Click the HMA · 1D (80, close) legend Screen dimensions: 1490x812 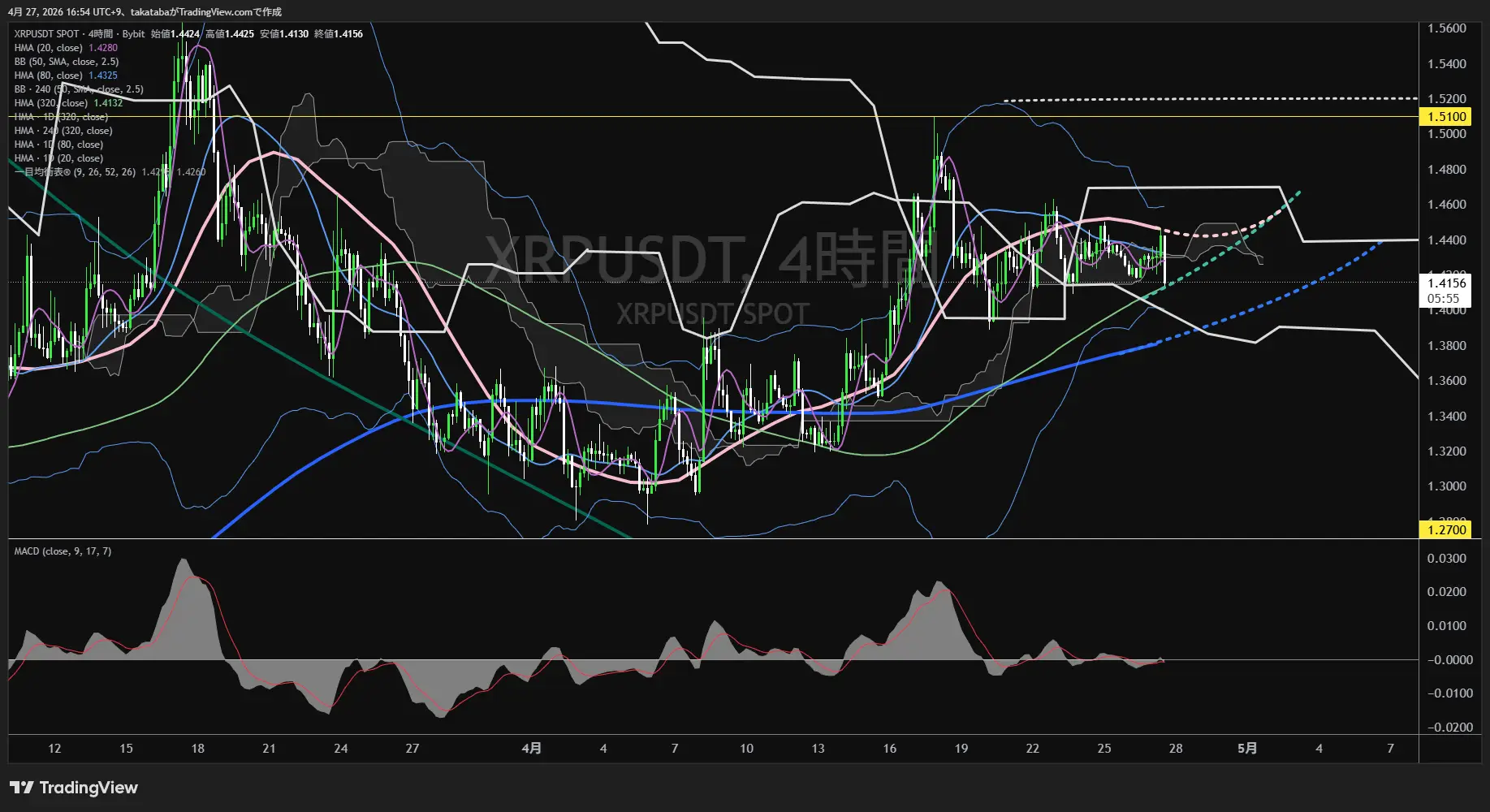(58, 145)
